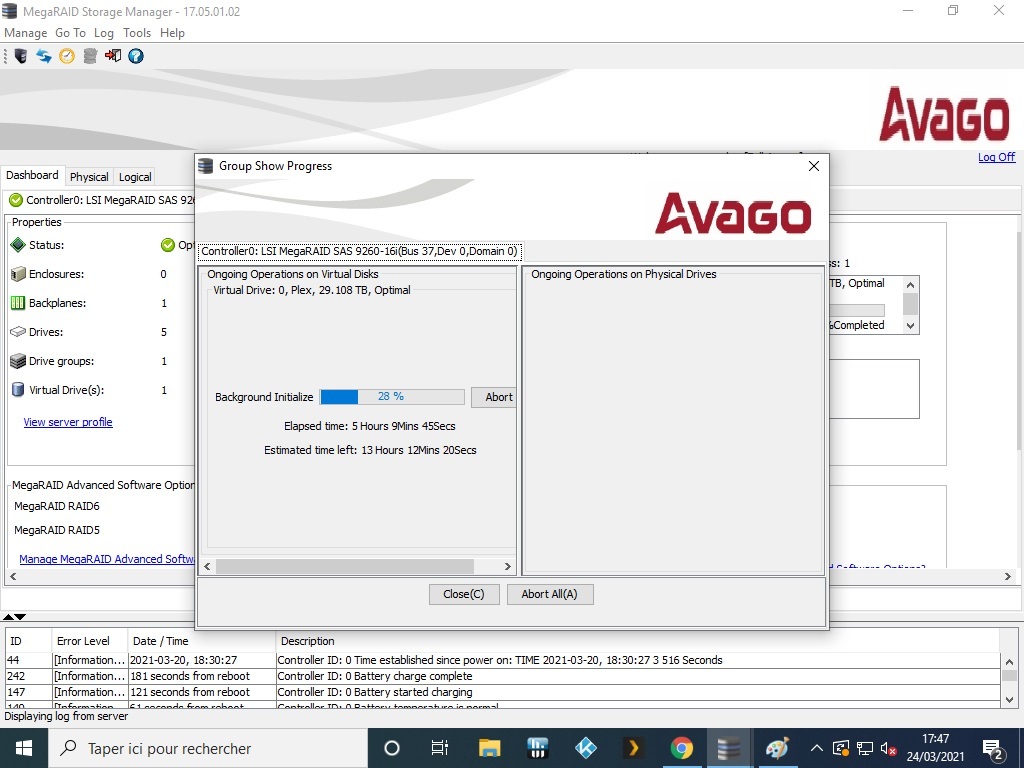Click the virtual drive list down arrow
Viewport: 1024px width, 768px height.
910,325
